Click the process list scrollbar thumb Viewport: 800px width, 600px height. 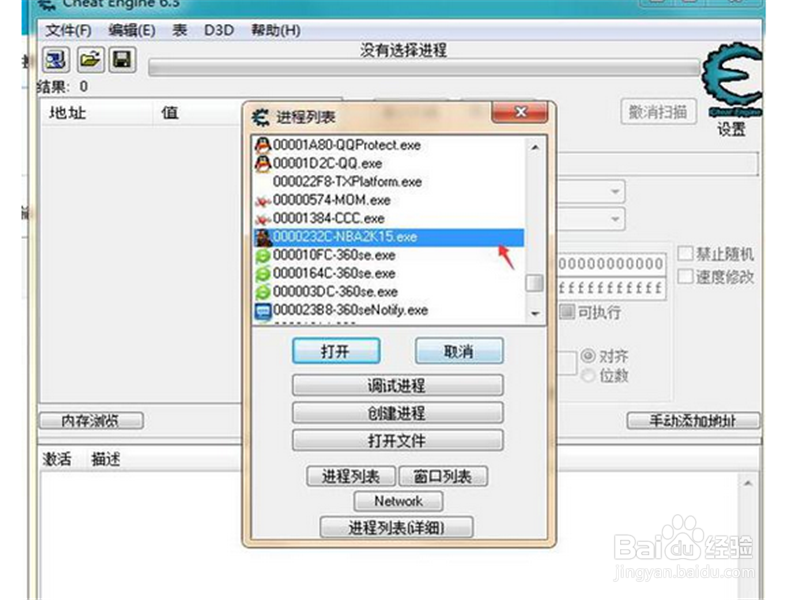(535, 283)
